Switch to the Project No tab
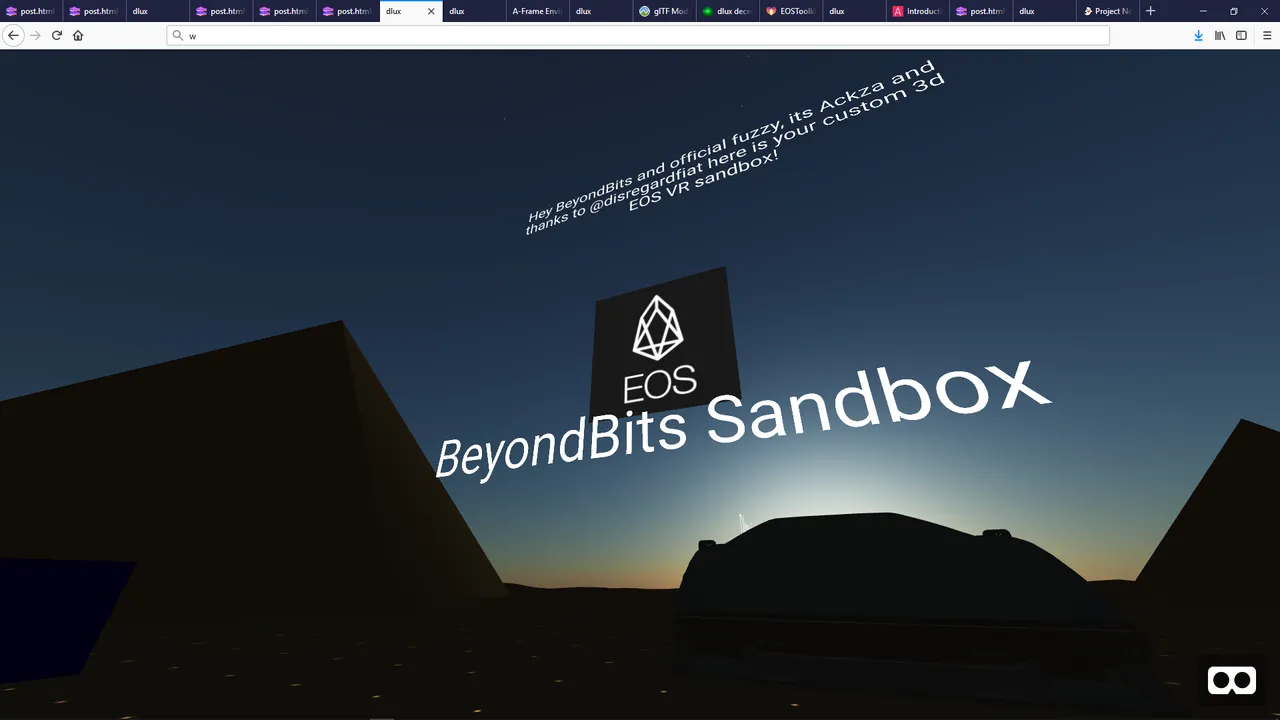Viewport: 1280px width, 720px height. tap(1108, 11)
